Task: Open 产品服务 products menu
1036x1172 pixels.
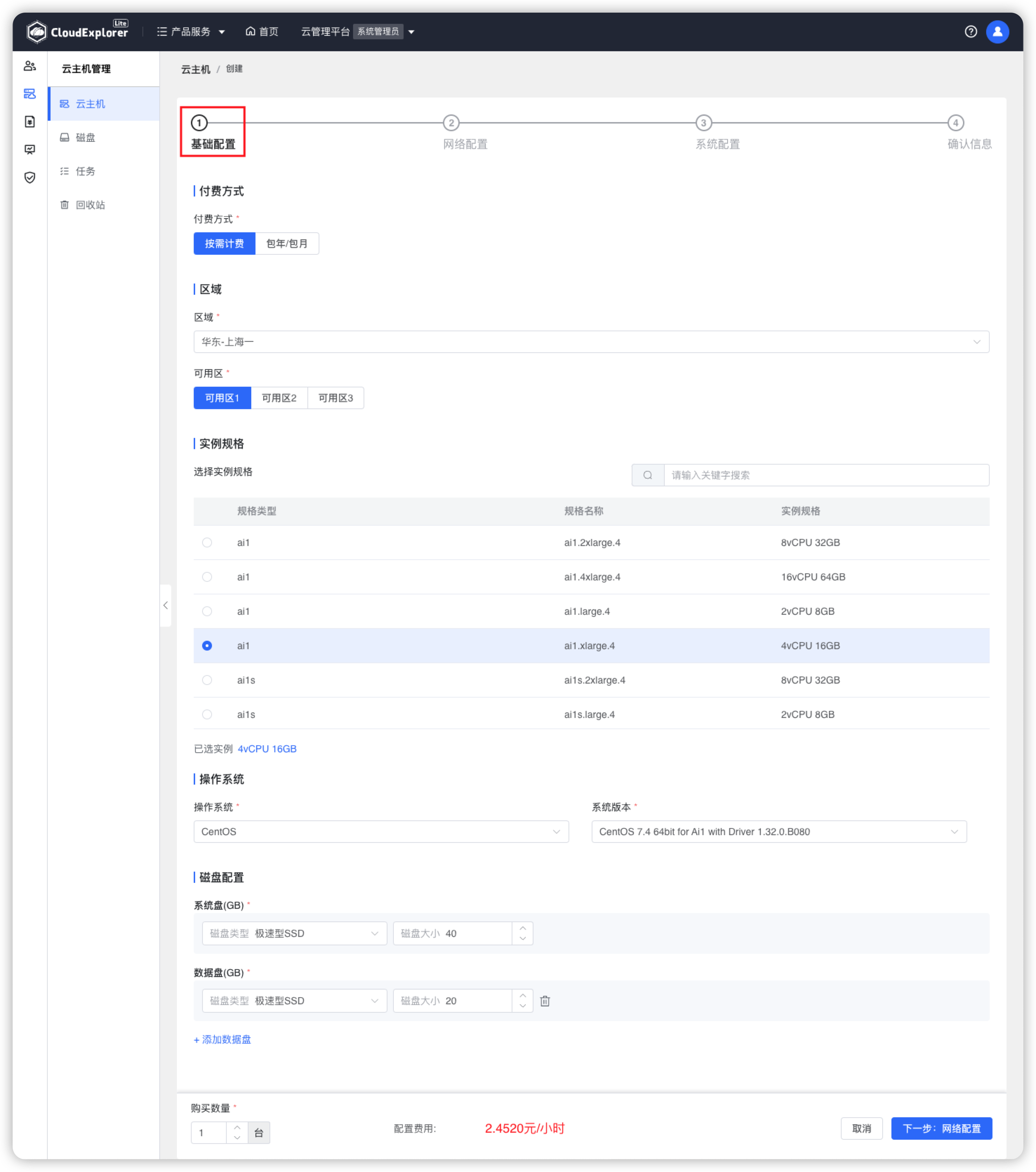Action: click(191, 32)
